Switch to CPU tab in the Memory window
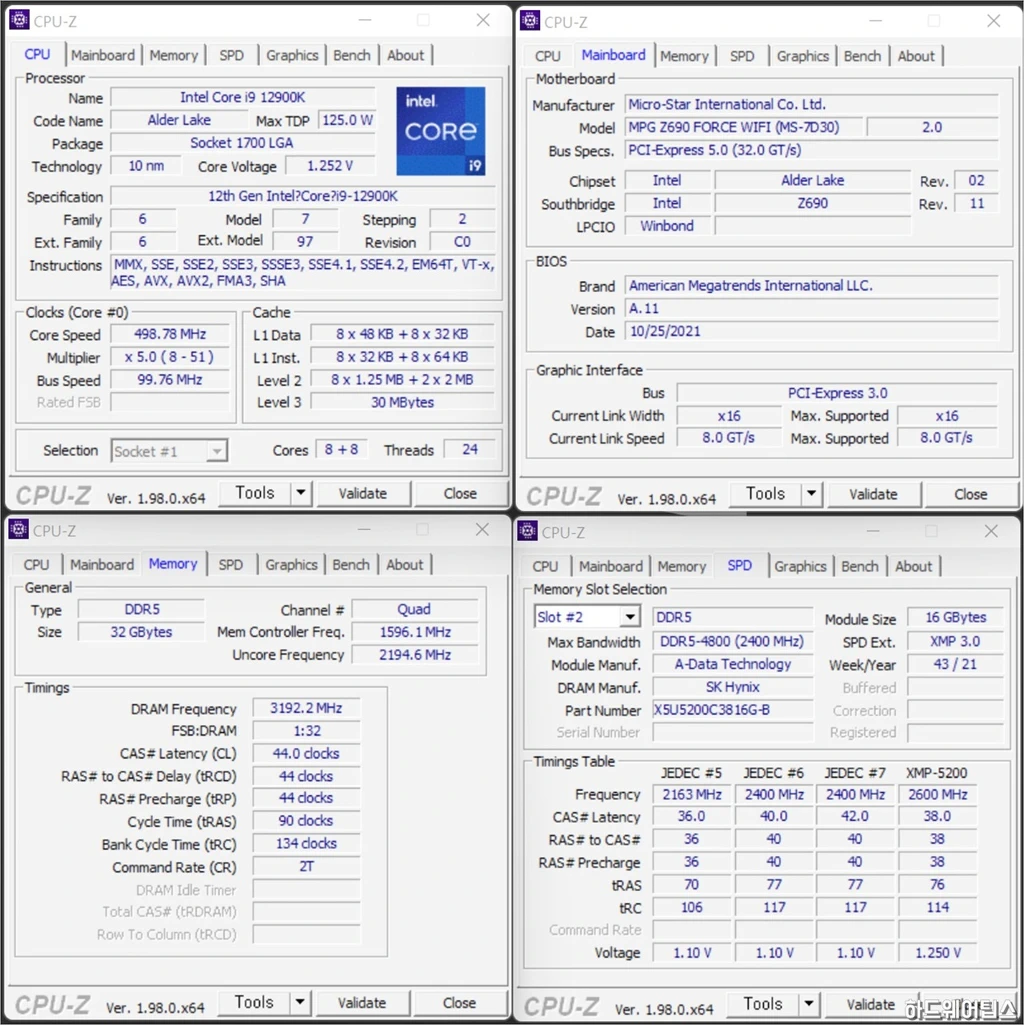 37,565
